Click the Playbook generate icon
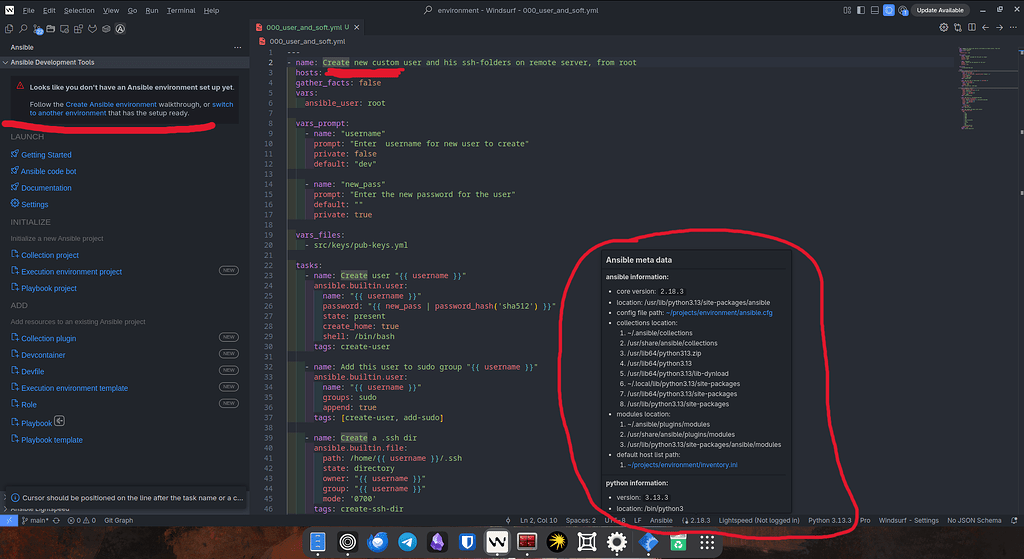Screen dimensions: 1024x559 point(59,421)
